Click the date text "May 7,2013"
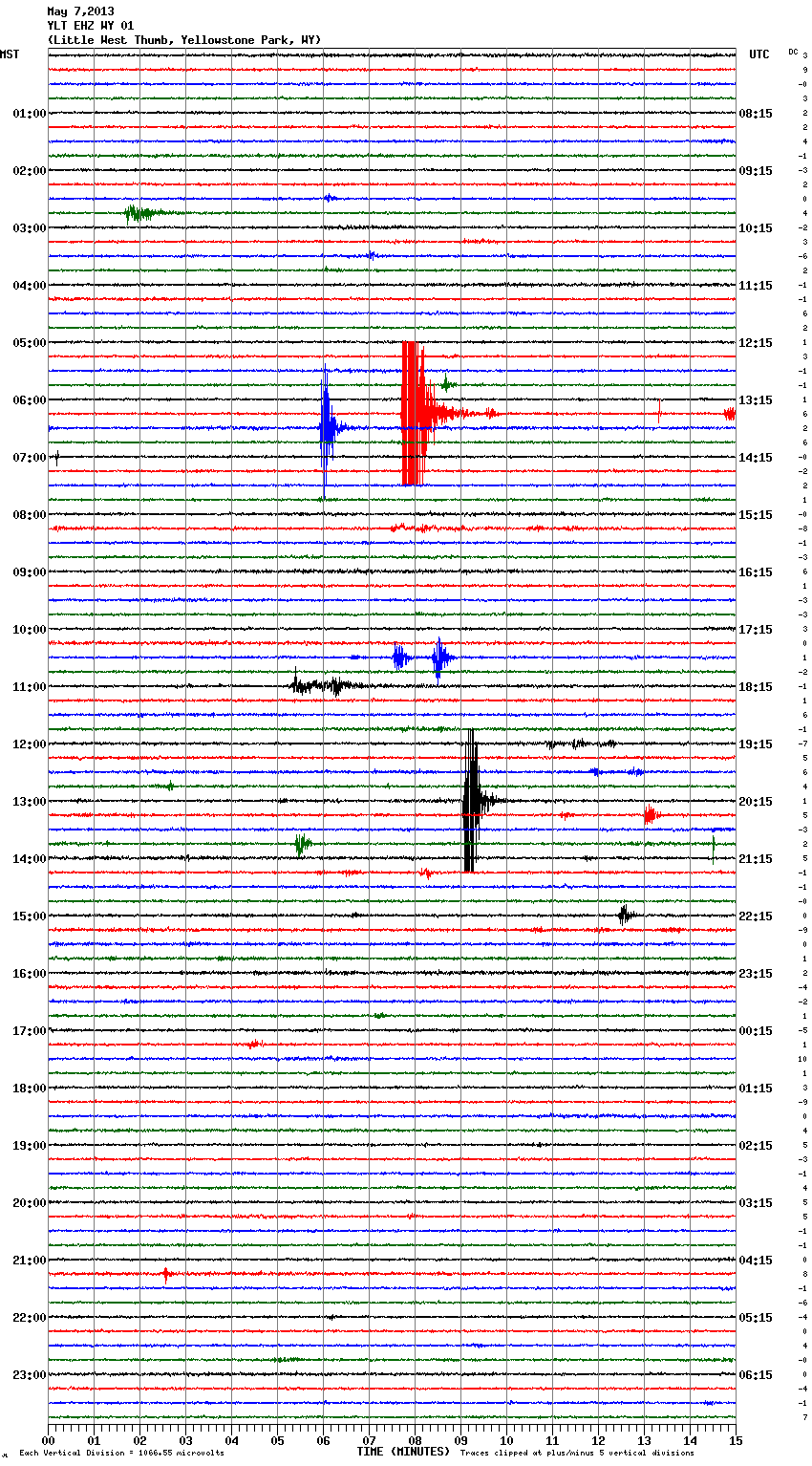The height and width of the screenshot is (1466, 812). point(80,11)
